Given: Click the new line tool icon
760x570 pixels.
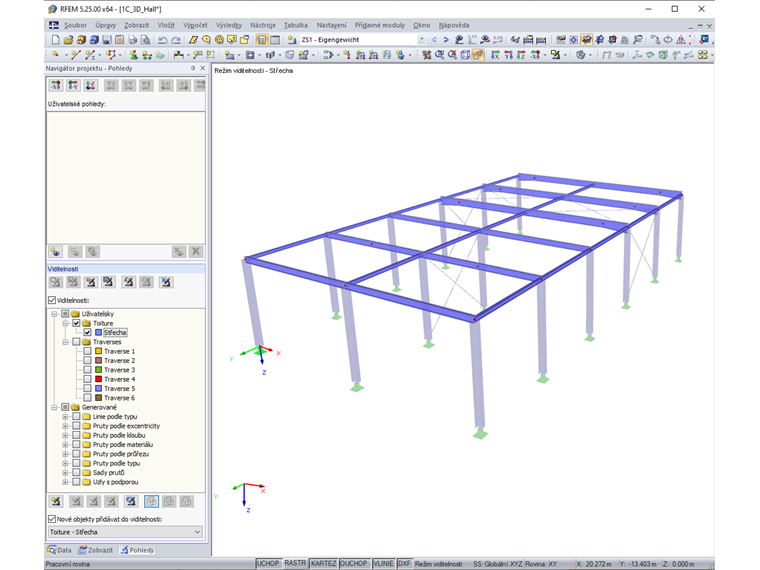Looking at the screenshot, I should [x=75, y=55].
